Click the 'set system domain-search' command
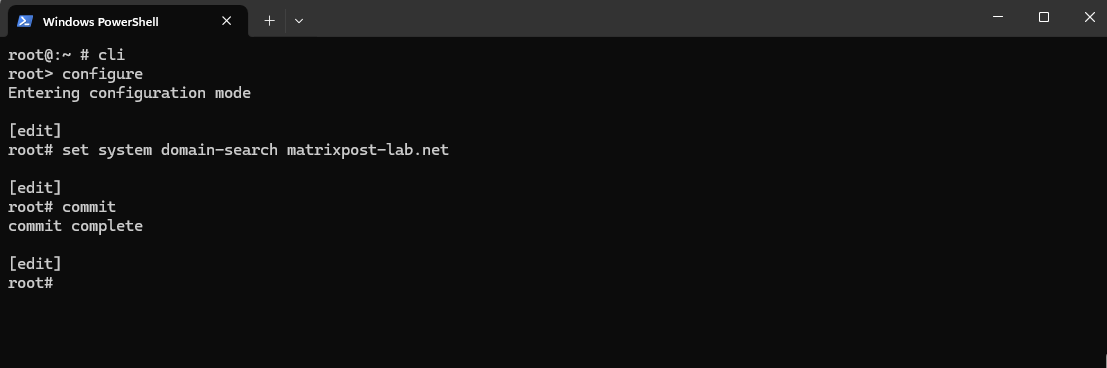The image size is (1107, 368). point(170,150)
